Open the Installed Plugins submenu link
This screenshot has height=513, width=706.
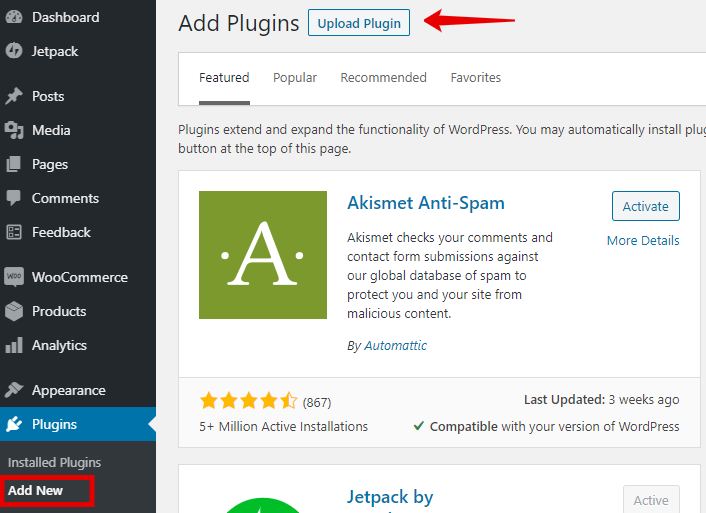click(54, 463)
